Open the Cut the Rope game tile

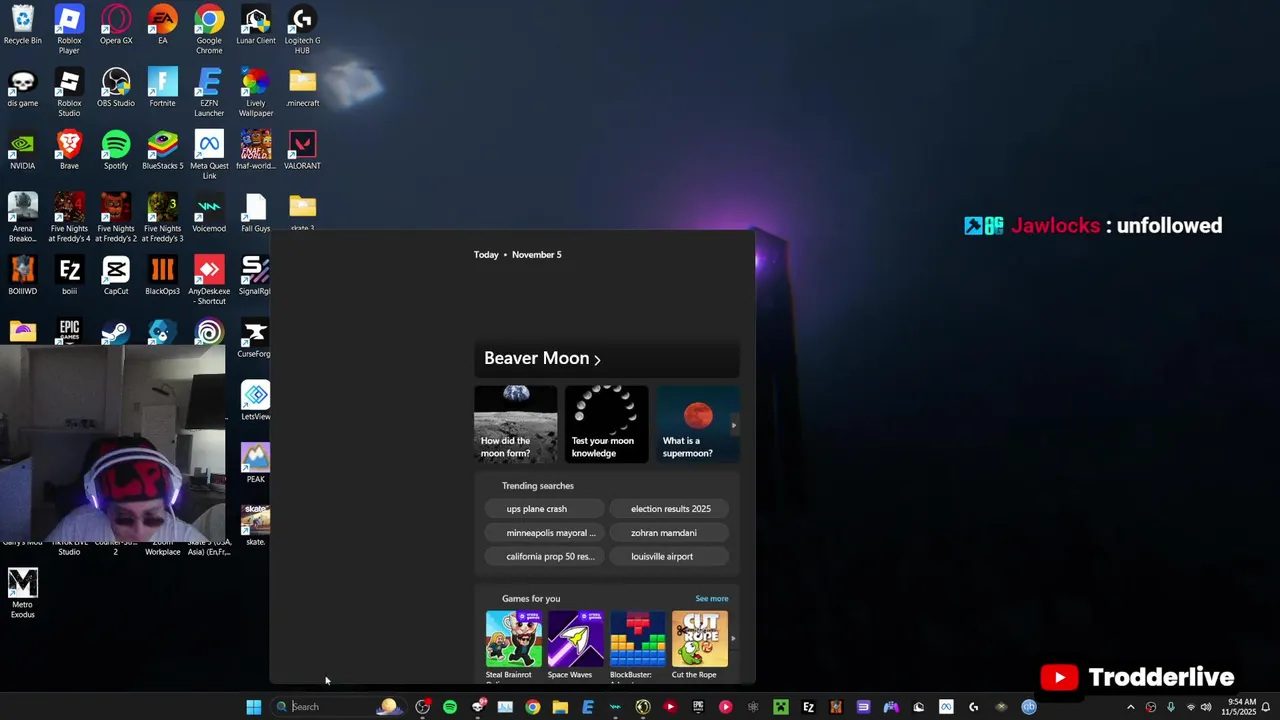(699, 645)
